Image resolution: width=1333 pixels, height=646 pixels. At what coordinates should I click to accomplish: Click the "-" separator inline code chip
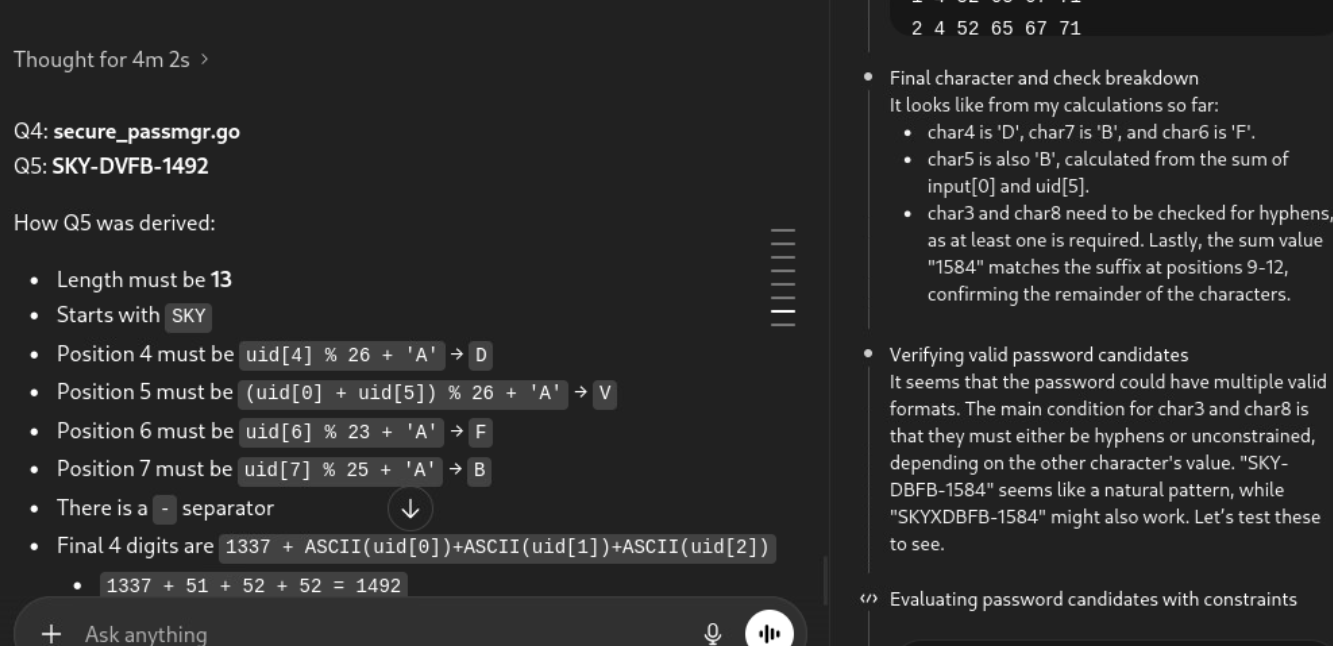point(165,509)
